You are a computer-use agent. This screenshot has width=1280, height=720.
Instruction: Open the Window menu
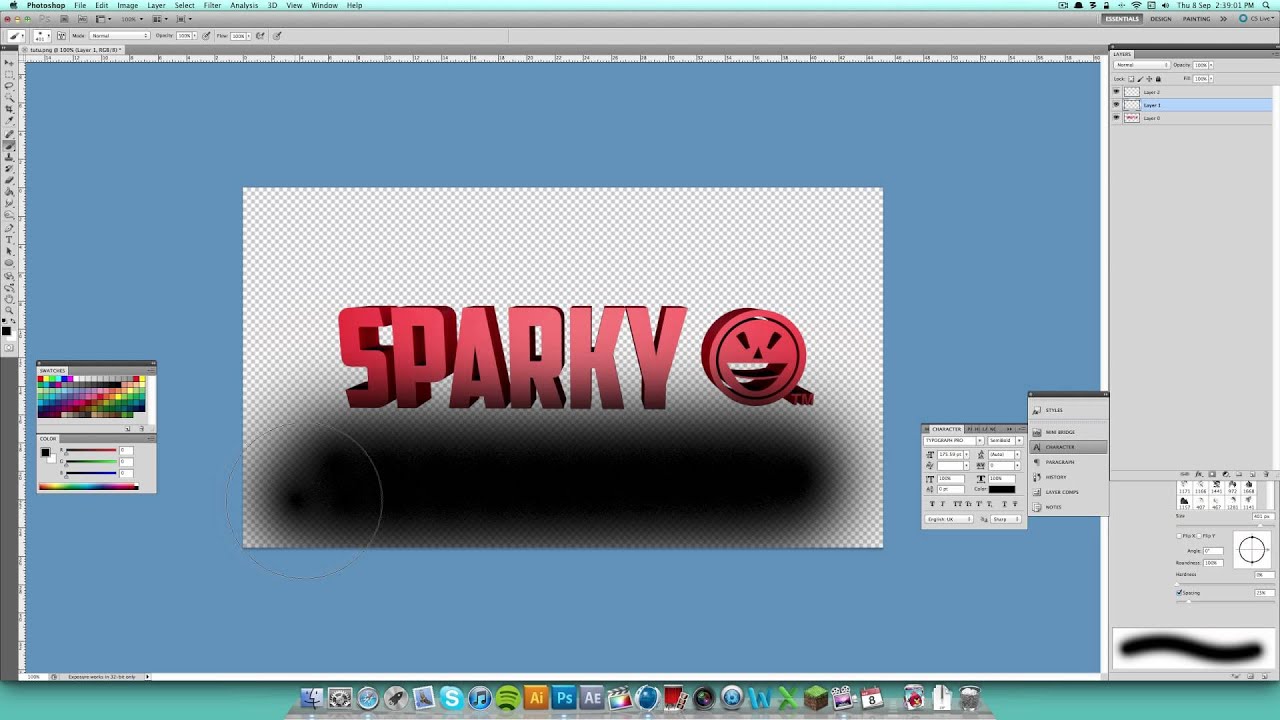pos(324,5)
